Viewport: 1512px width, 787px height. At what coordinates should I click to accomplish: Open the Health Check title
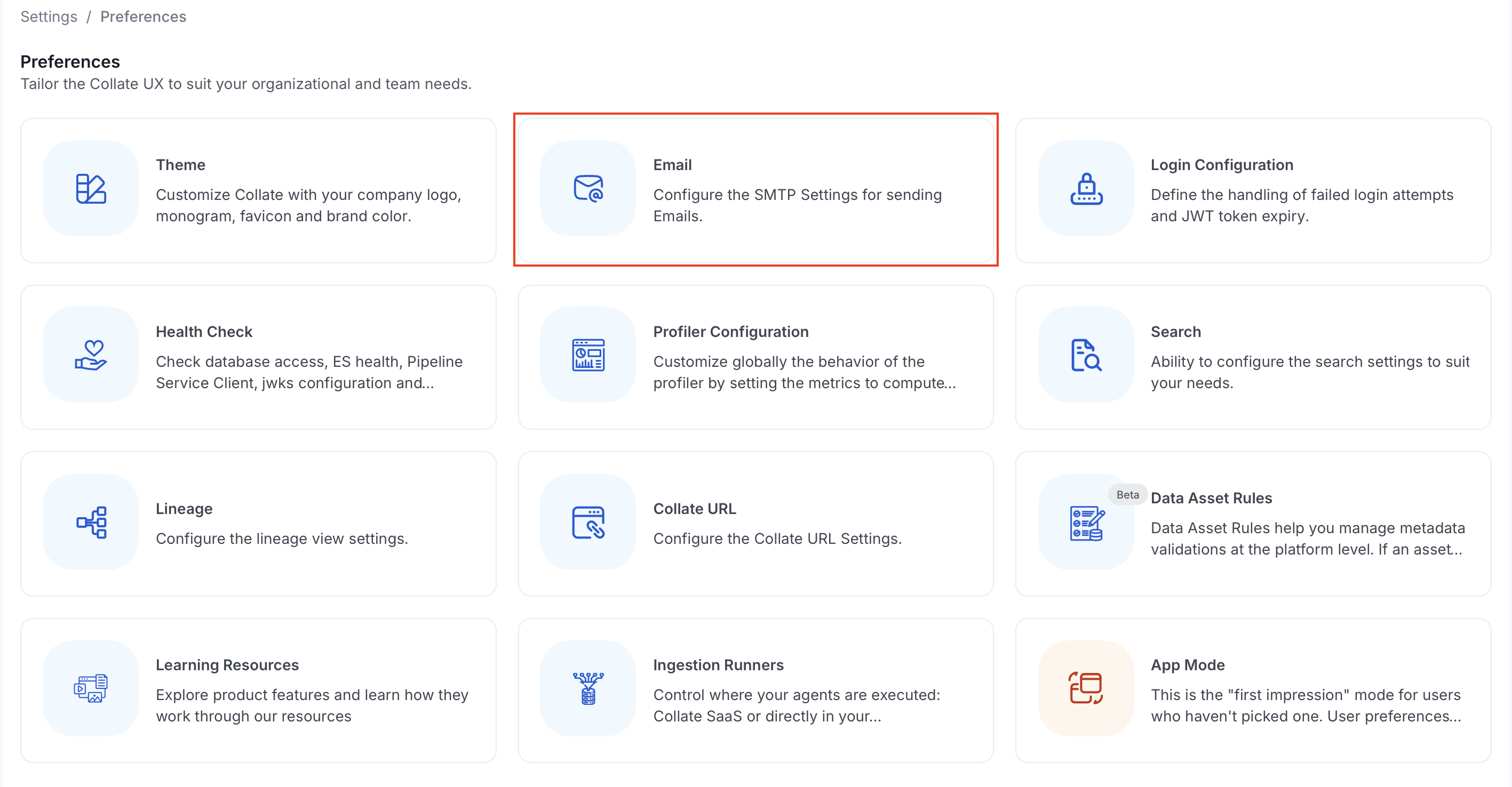click(x=204, y=331)
